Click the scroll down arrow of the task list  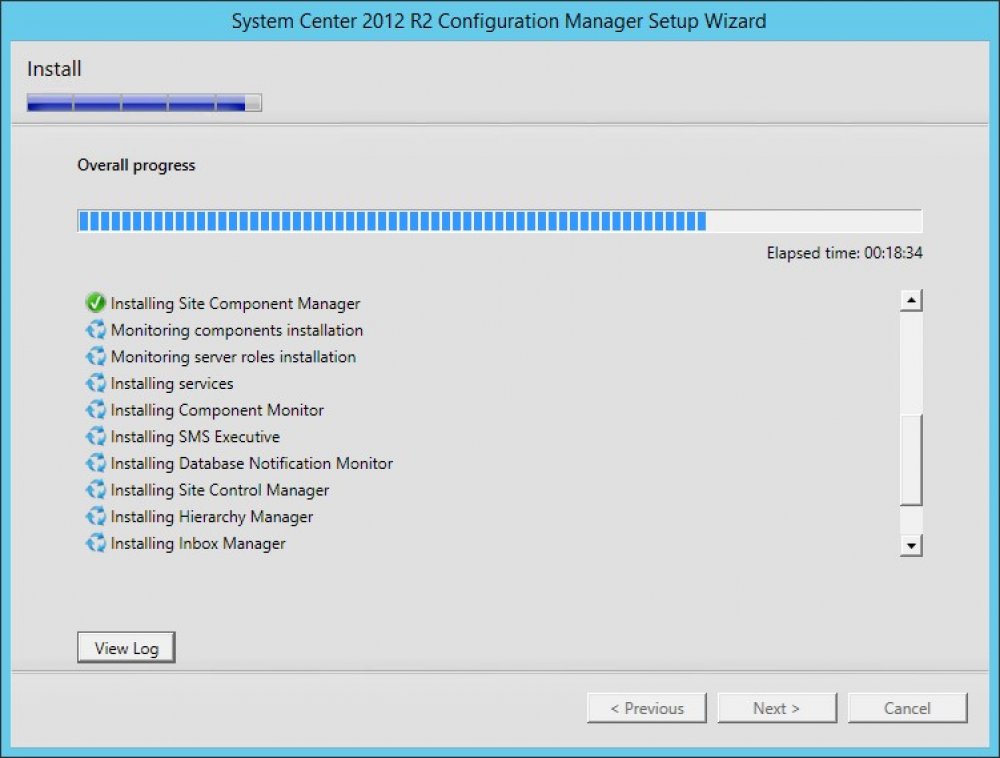[x=911, y=545]
